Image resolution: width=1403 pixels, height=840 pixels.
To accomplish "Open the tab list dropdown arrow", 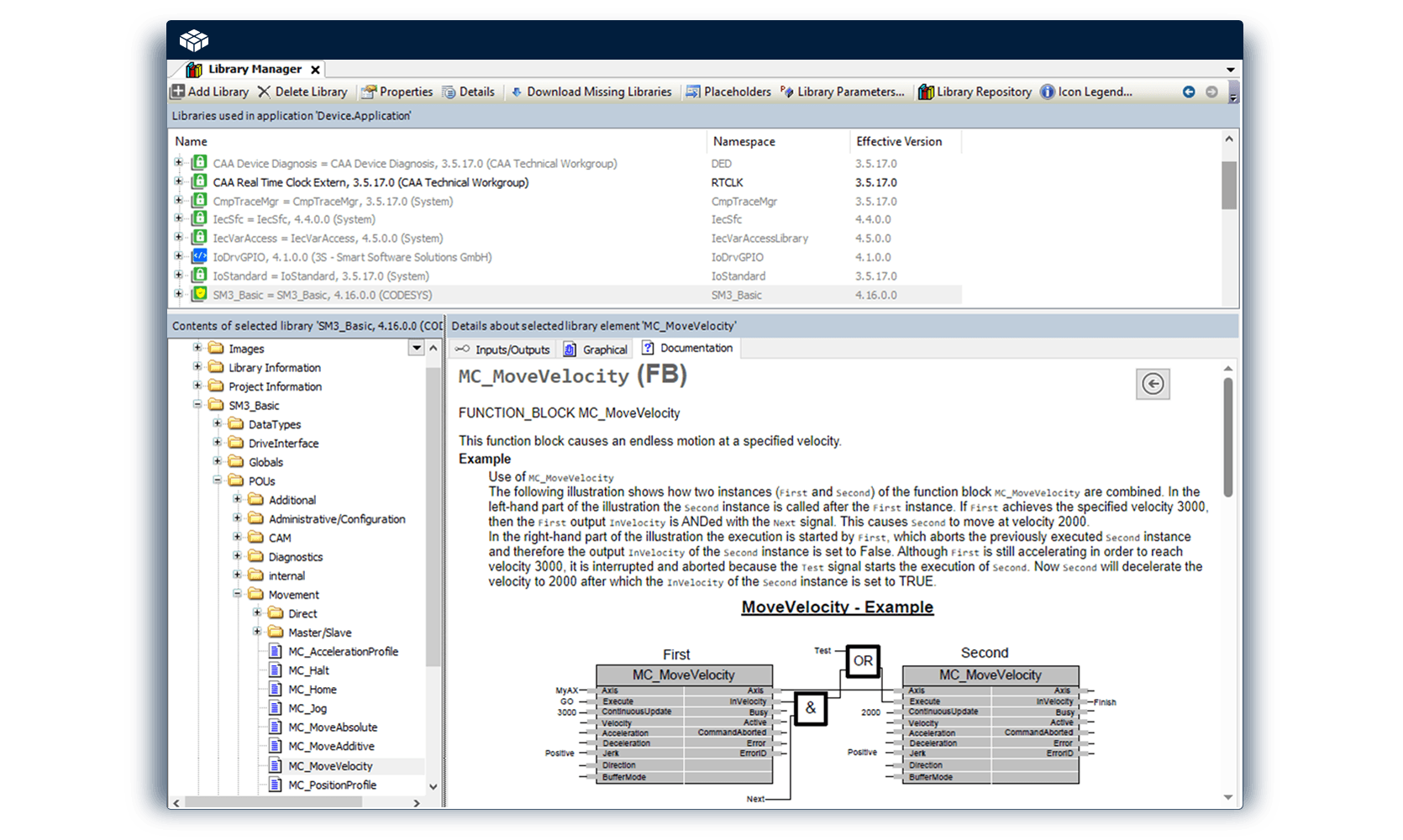I will (x=1230, y=70).
